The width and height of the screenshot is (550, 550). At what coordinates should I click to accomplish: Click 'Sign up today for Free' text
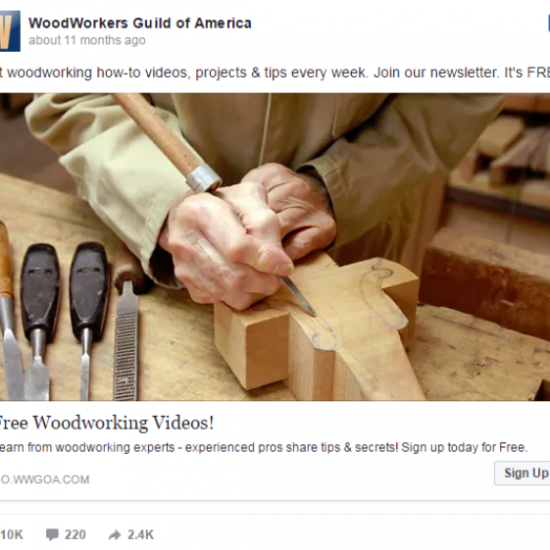(x=464, y=448)
